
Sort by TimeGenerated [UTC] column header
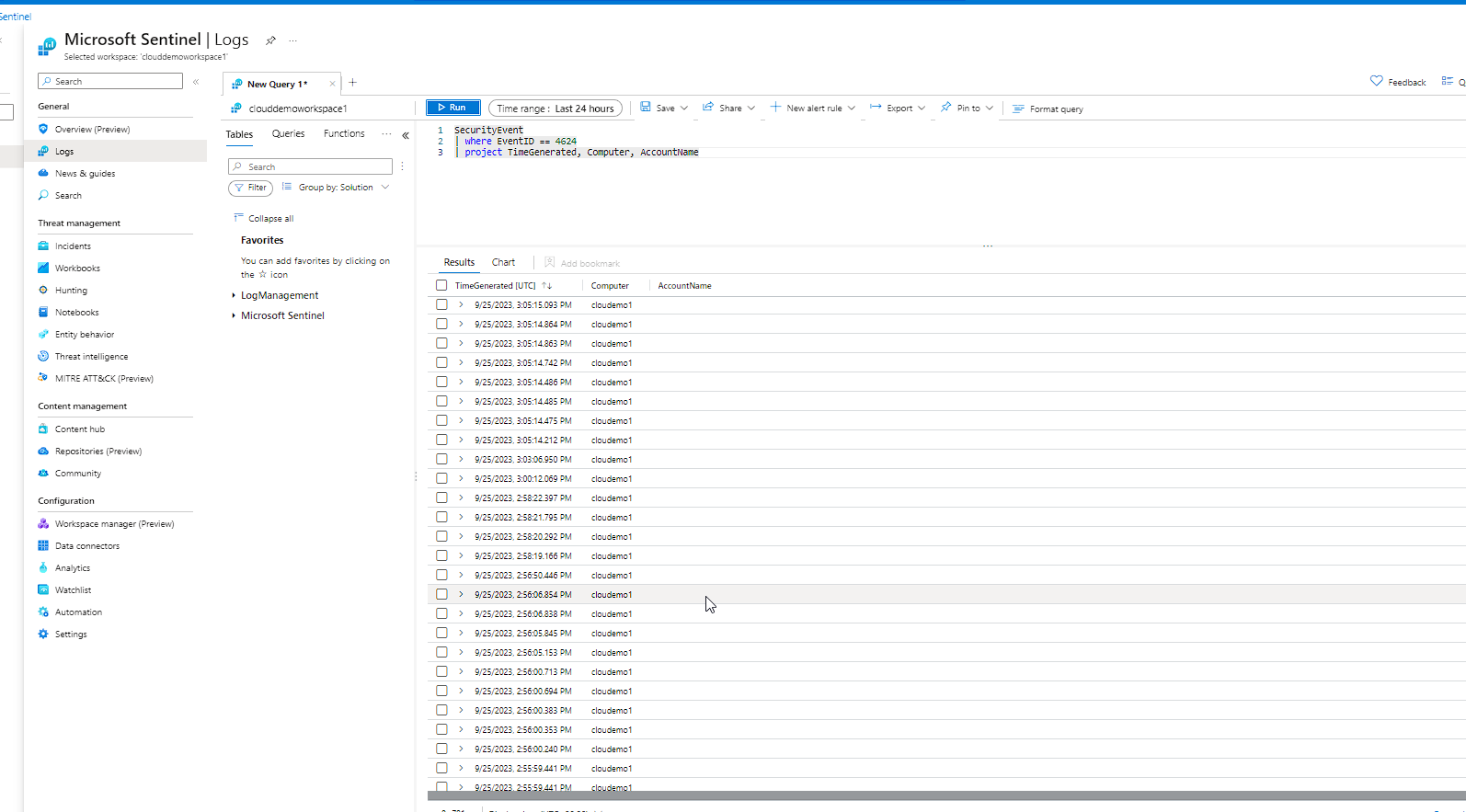(503, 286)
